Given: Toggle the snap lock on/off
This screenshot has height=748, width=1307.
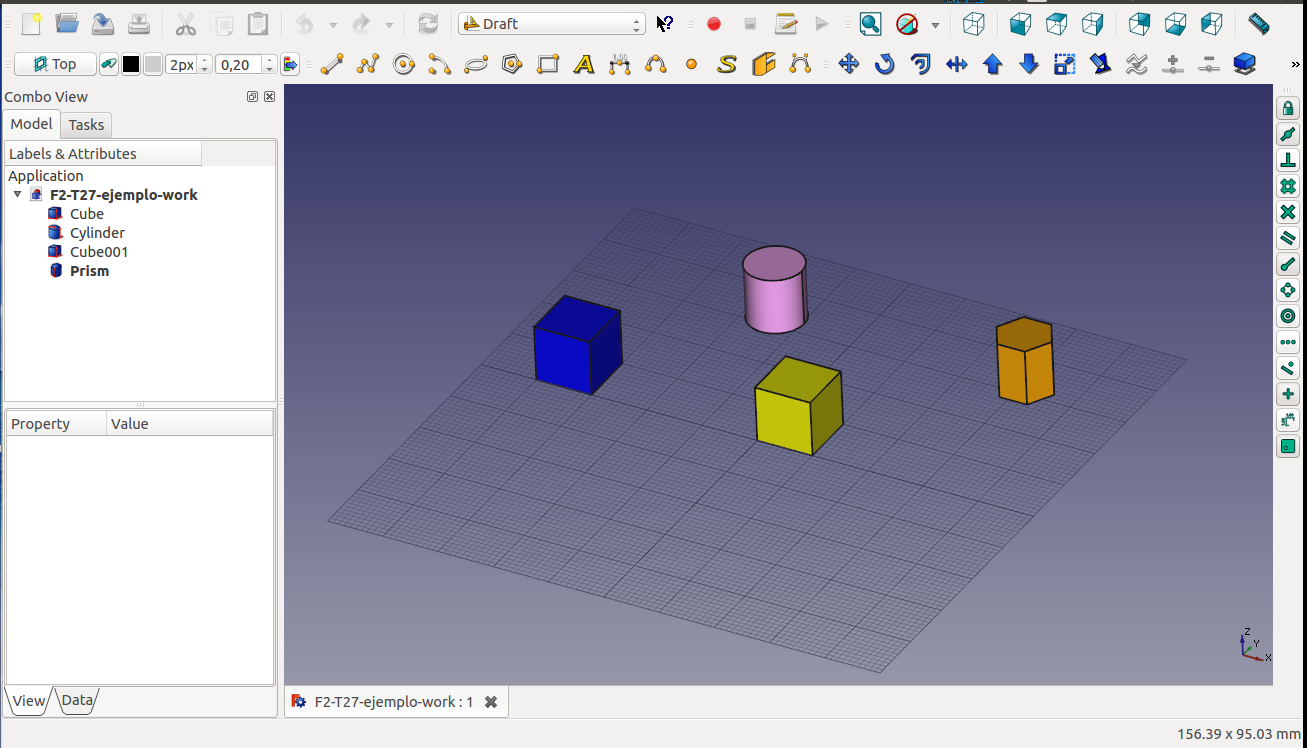Looking at the screenshot, I should [x=1288, y=109].
